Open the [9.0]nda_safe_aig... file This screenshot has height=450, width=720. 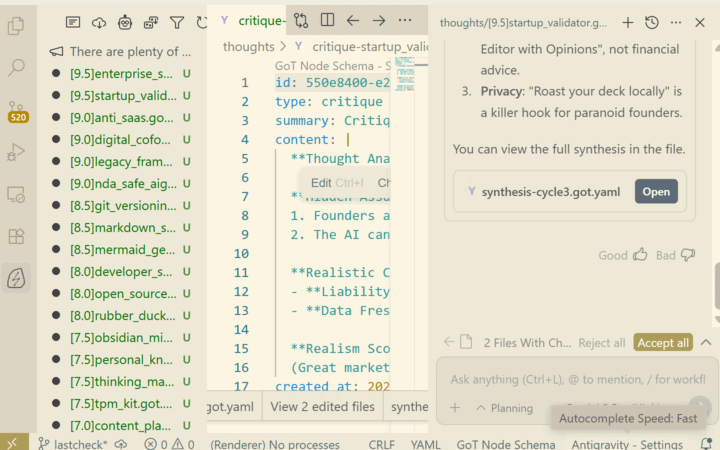pyautogui.click(x=121, y=184)
